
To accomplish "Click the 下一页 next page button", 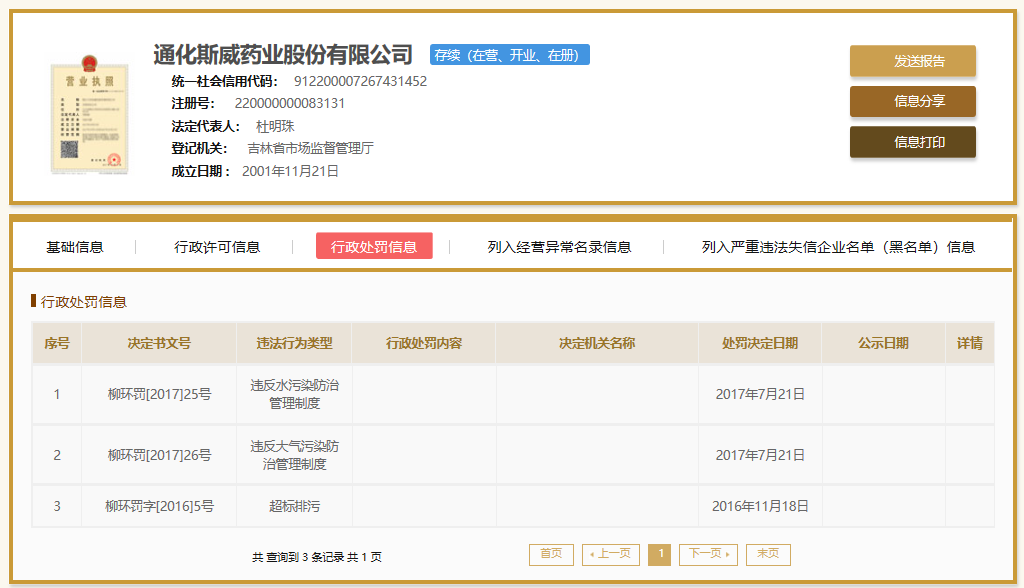I will (x=709, y=554).
